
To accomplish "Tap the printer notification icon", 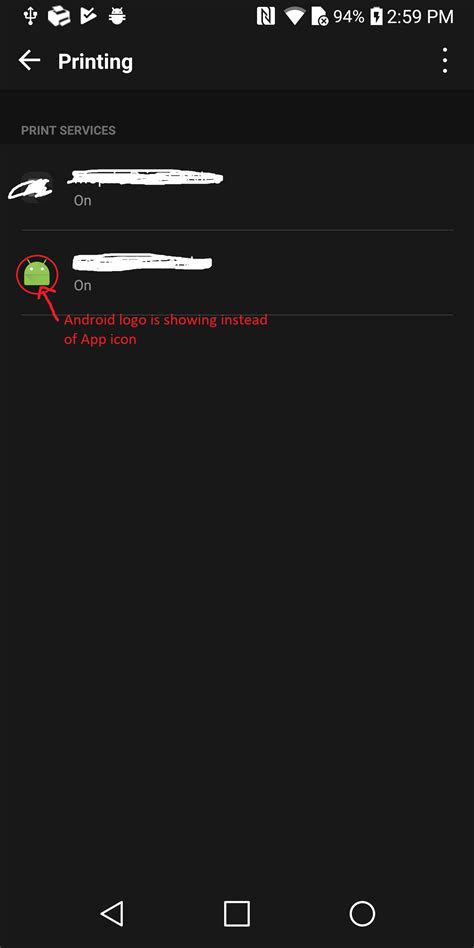I will tap(59, 16).
